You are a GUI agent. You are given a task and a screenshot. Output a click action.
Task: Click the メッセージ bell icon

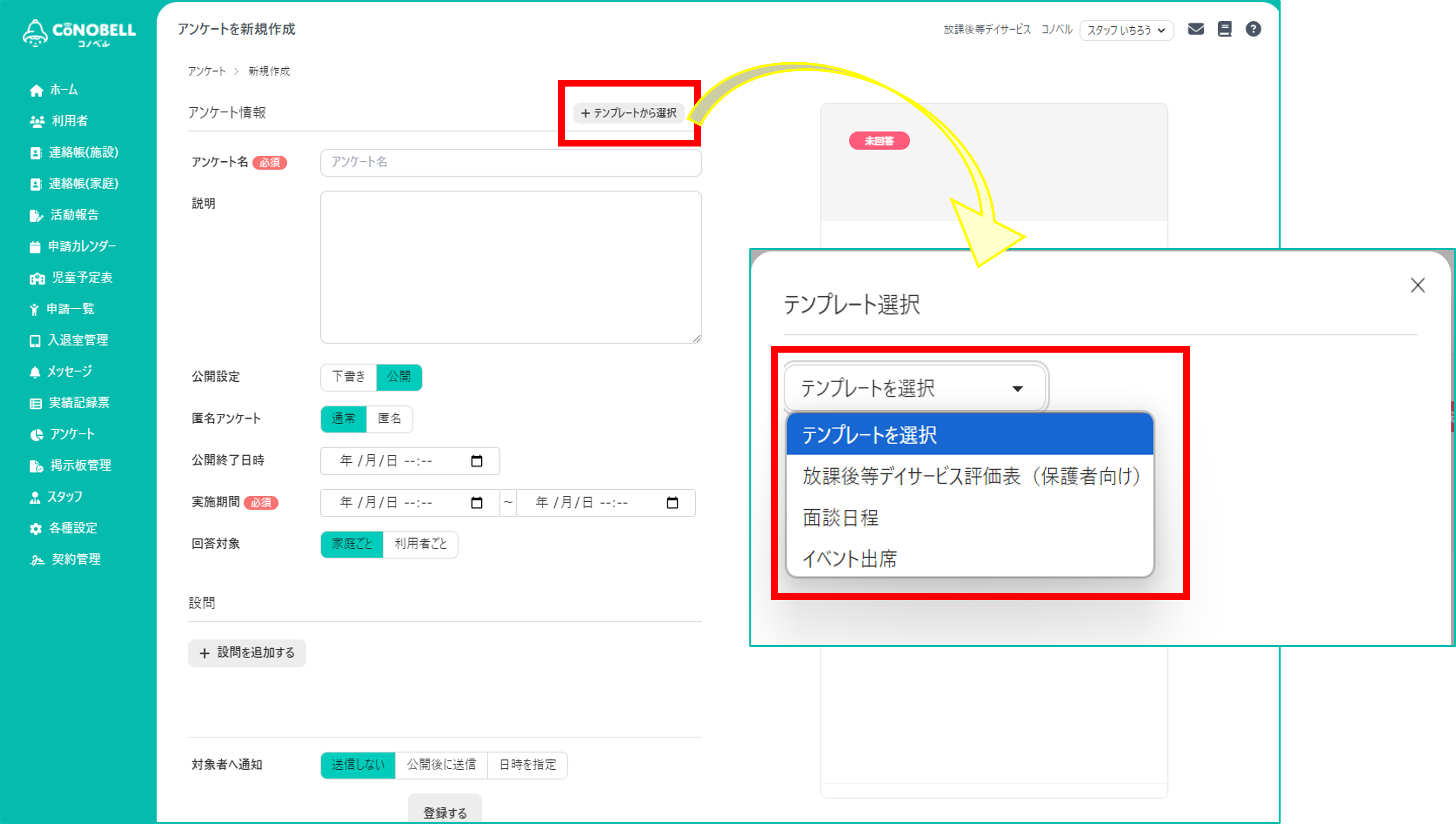[x=35, y=372]
